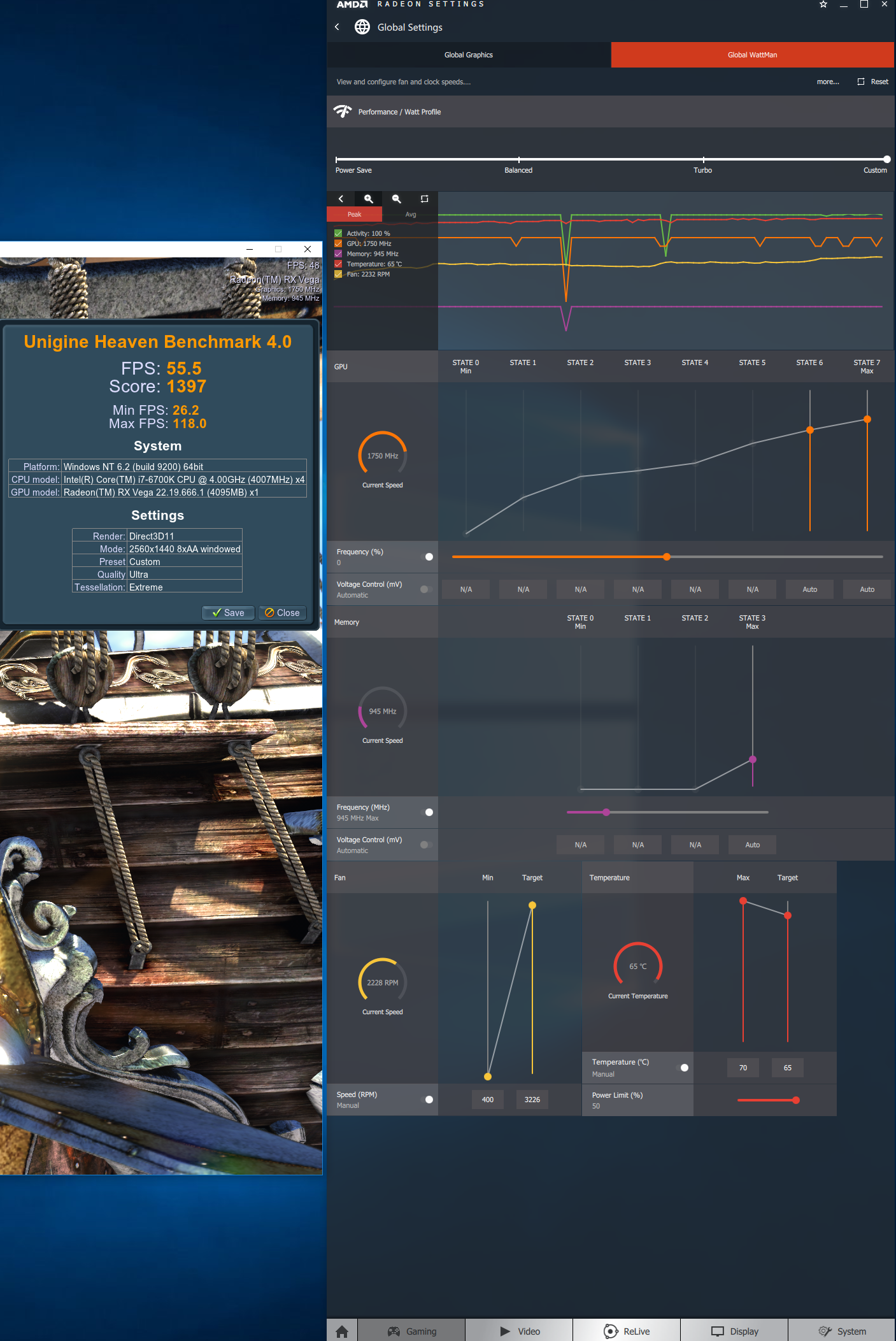
Task: Uncheck the Fan RPM graph checkbox
Action: coord(338,274)
